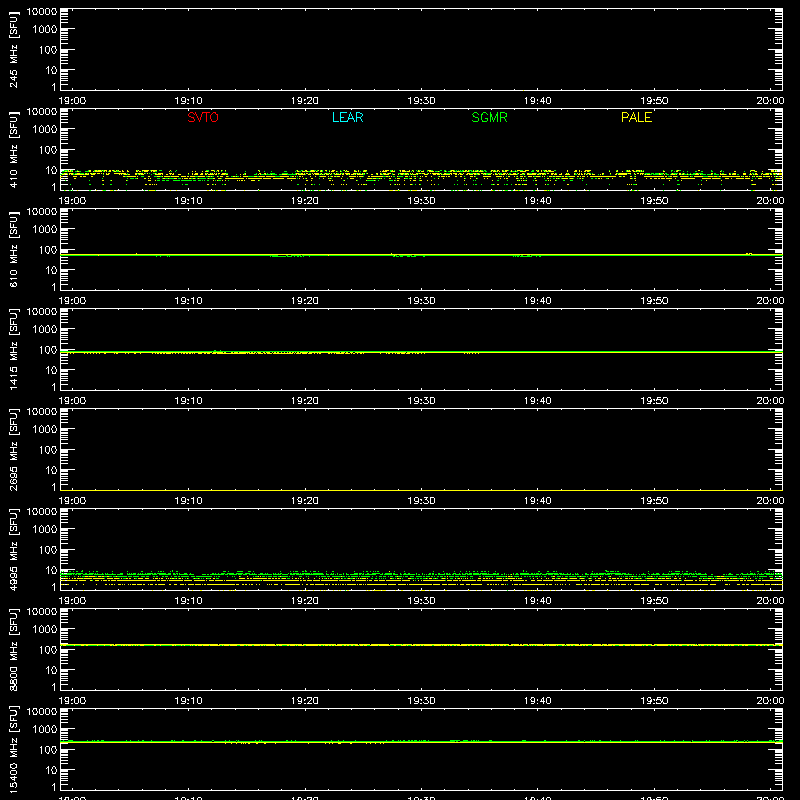Click 19:40 time label of 4995 MHz plot
The height and width of the screenshot is (800, 800).
click(x=537, y=601)
